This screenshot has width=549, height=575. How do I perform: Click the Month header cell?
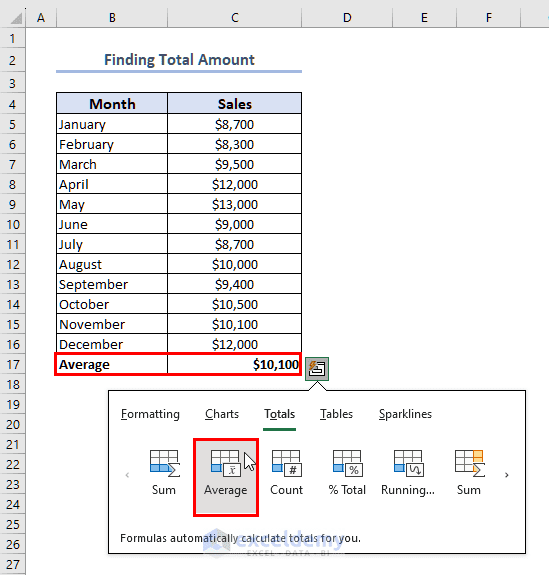click(112, 104)
